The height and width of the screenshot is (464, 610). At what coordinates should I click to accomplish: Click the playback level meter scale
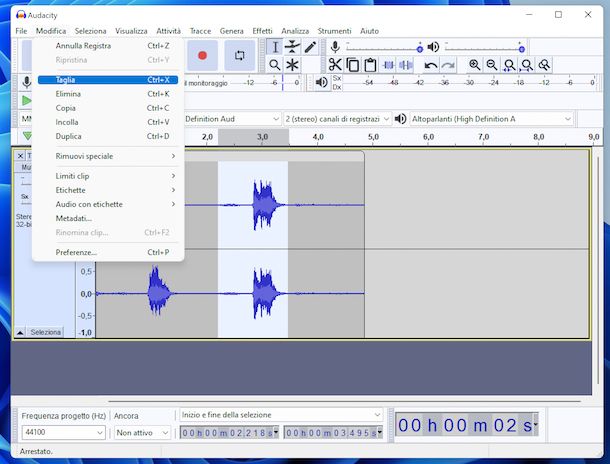click(x=469, y=82)
